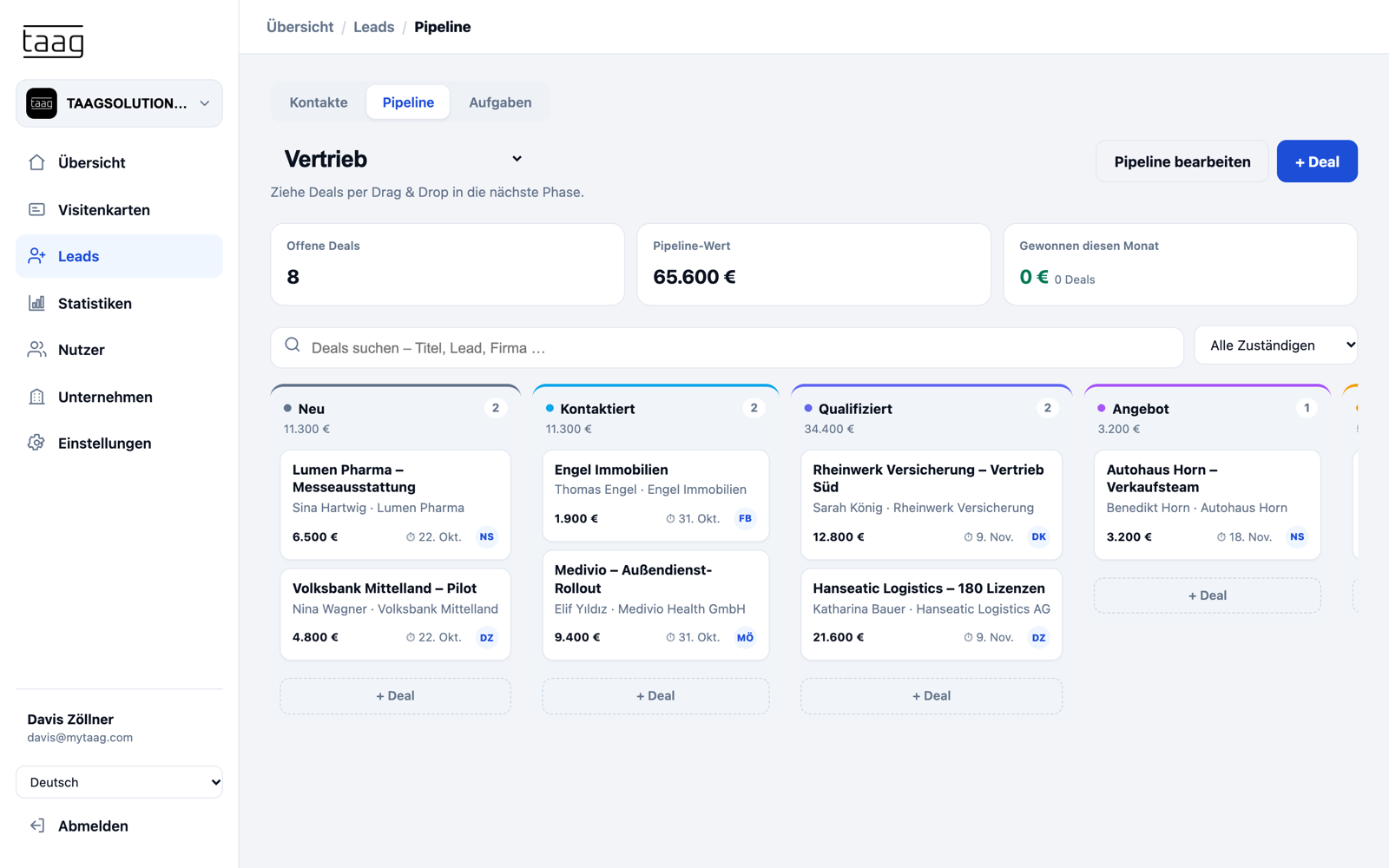Viewport: 1389px width, 868px height.
Task: Open the Vertrieb pipeline dropdown
Action: tap(405, 159)
